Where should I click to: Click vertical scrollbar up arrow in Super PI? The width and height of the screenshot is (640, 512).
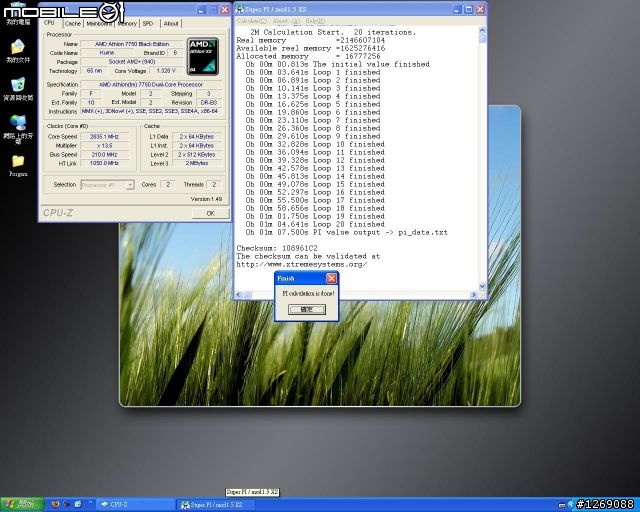click(482, 30)
